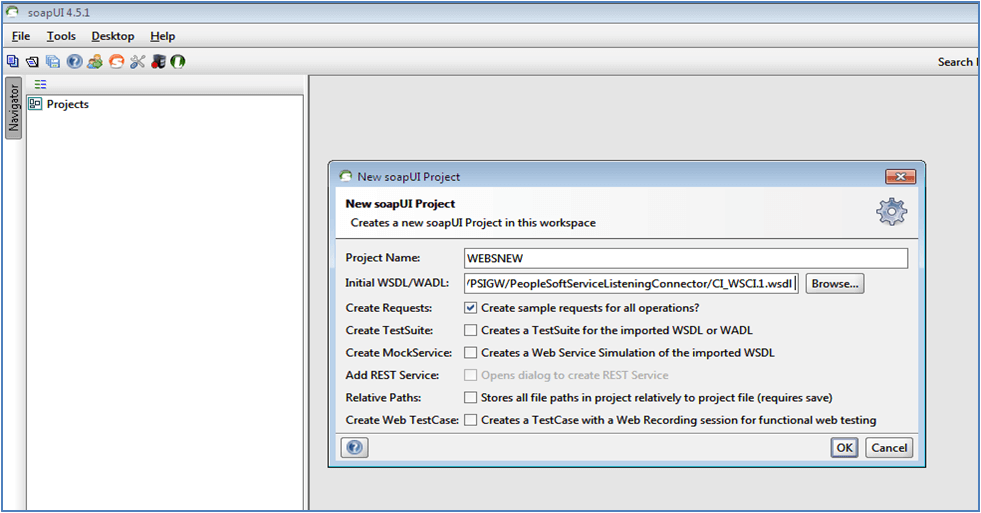Screen dimensions: 981x513
Task: Click the 'Create Requests:' label
Action: click(389, 308)
